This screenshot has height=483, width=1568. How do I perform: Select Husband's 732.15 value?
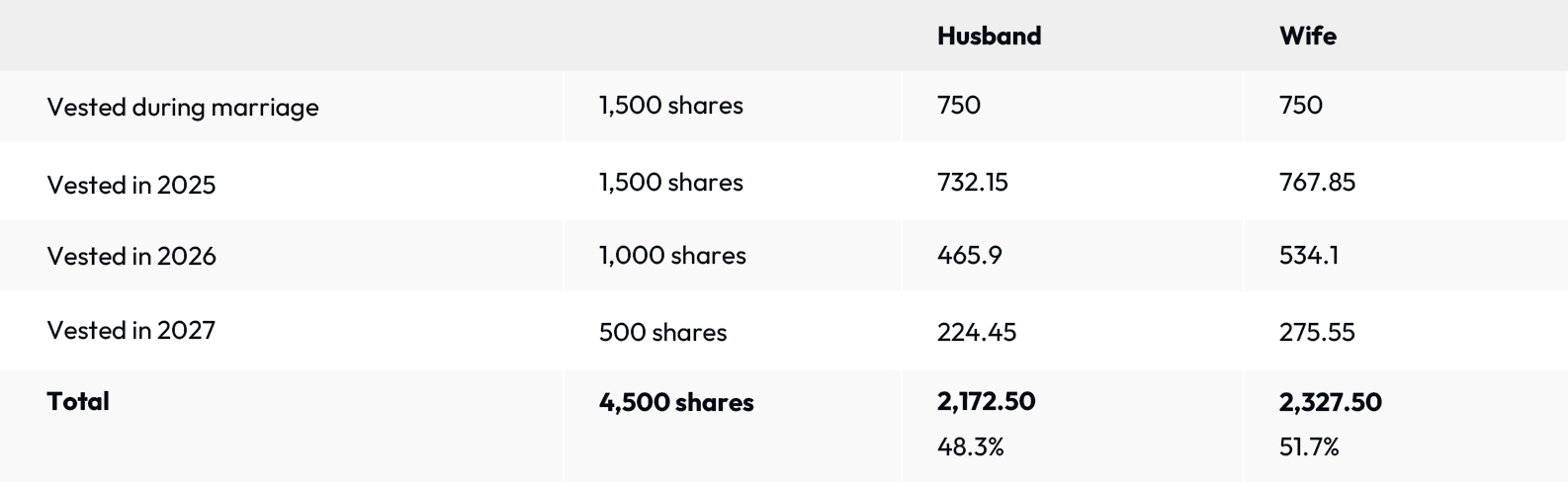[973, 183]
